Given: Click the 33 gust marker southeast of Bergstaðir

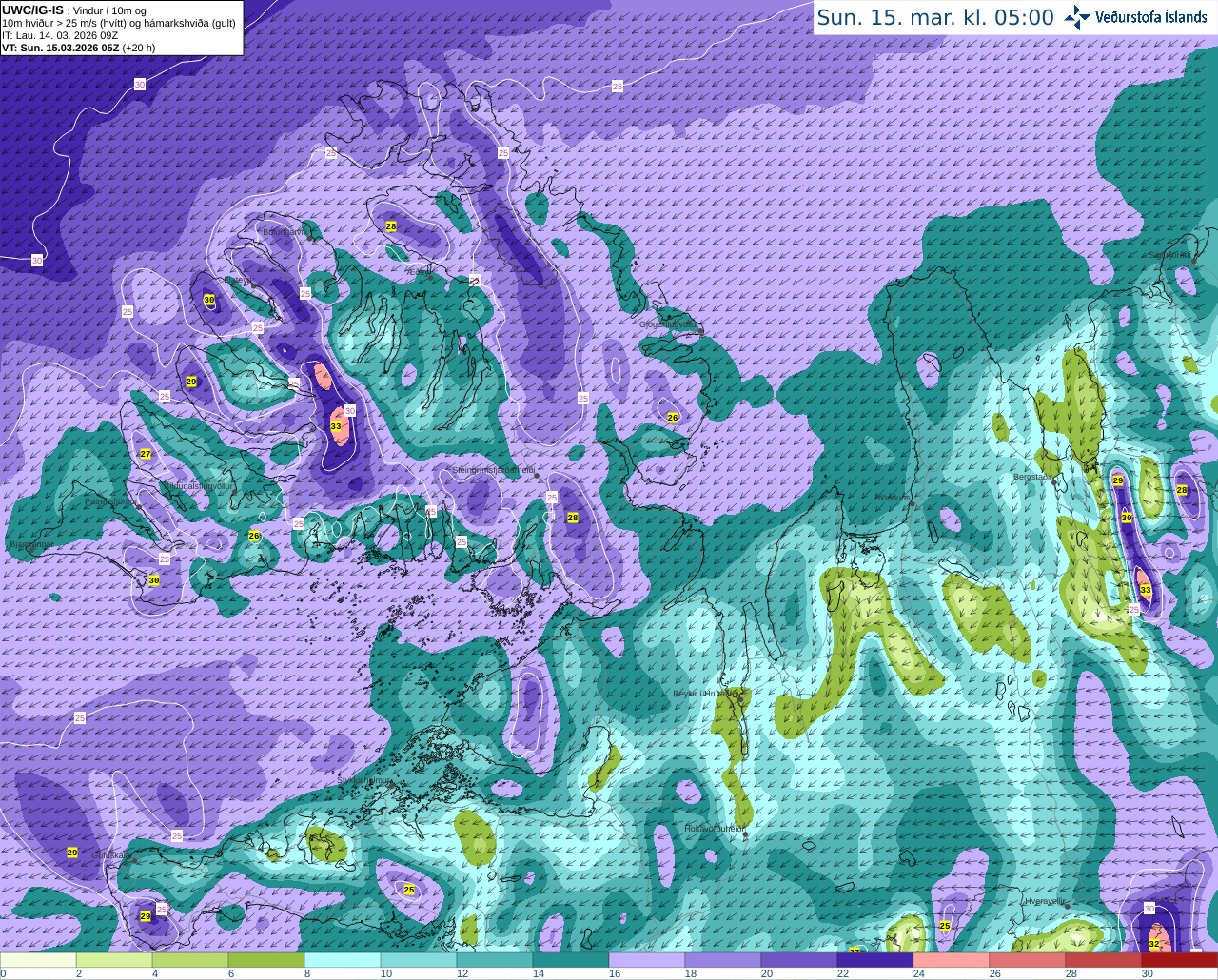Looking at the screenshot, I should click(1146, 590).
